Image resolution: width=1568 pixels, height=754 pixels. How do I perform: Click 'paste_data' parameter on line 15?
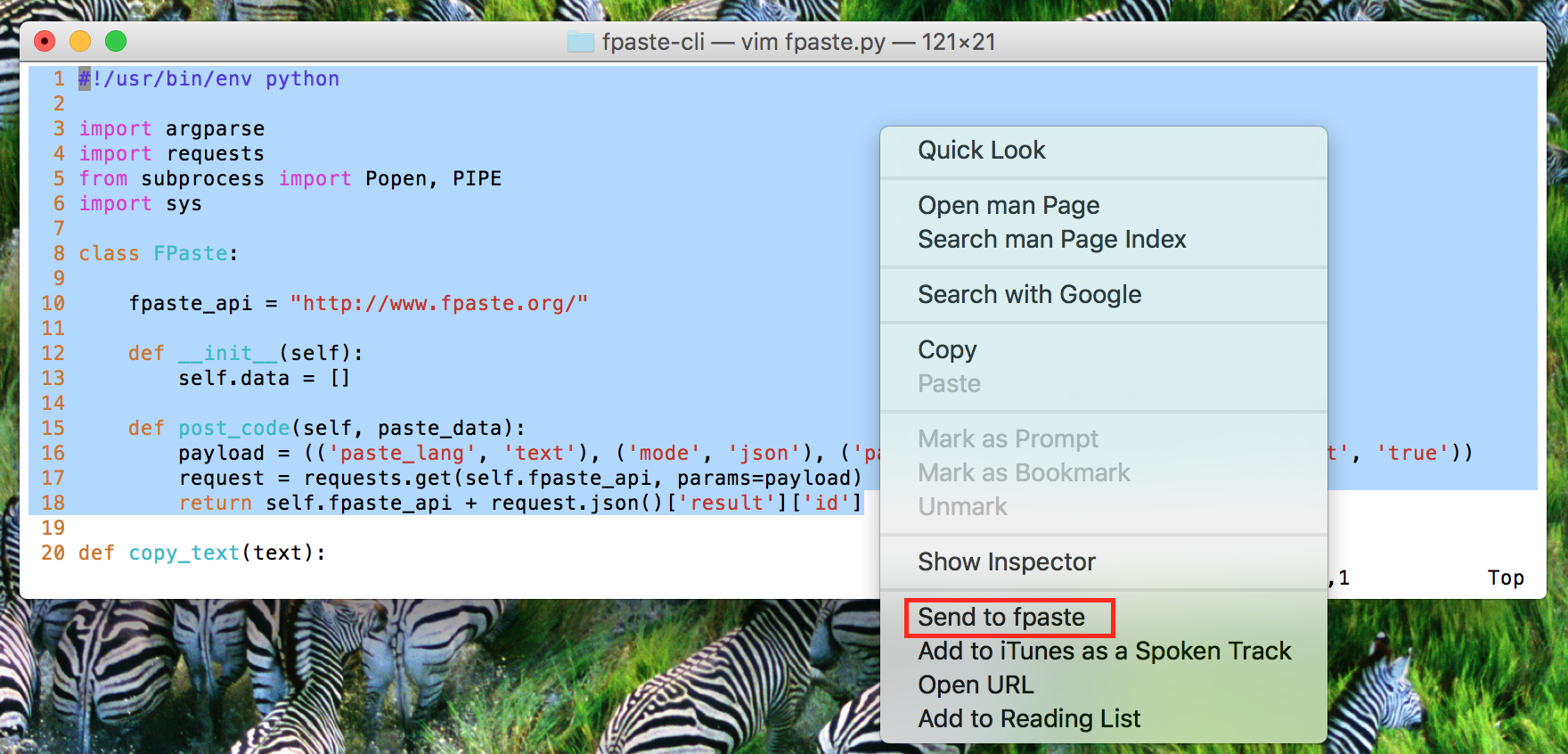coord(439,429)
